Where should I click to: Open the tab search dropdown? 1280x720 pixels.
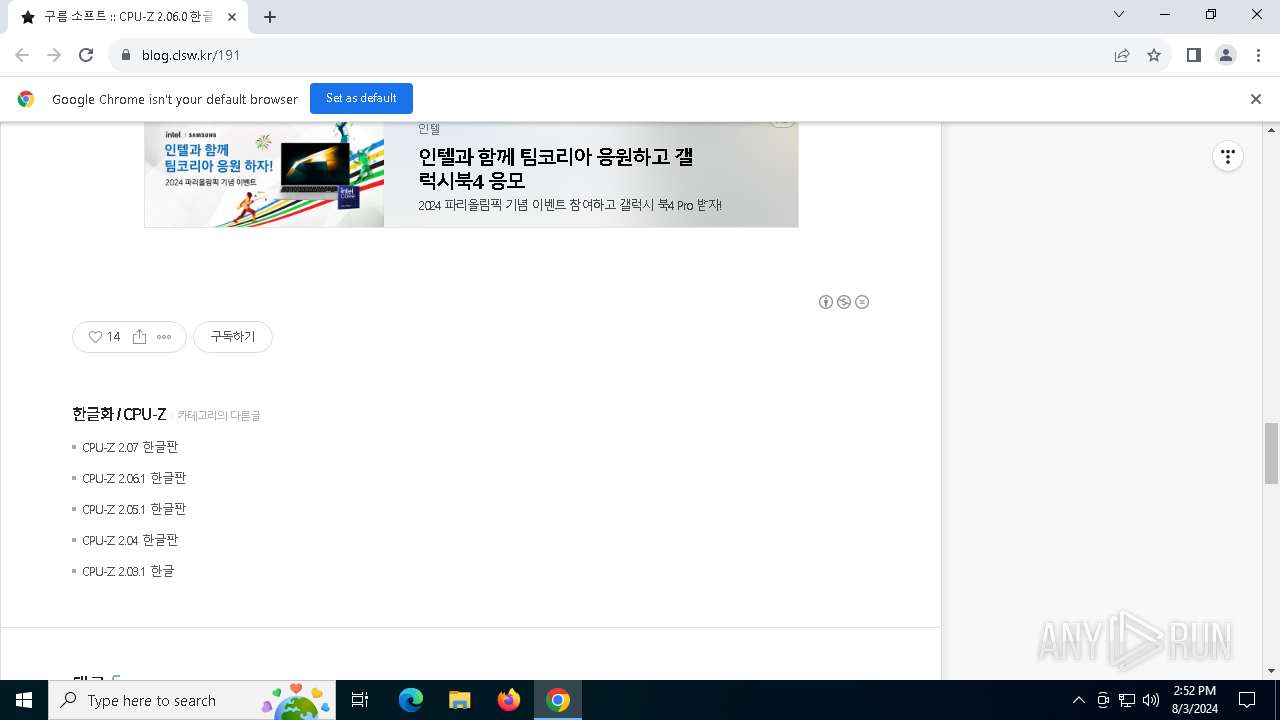pyautogui.click(x=1119, y=15)
